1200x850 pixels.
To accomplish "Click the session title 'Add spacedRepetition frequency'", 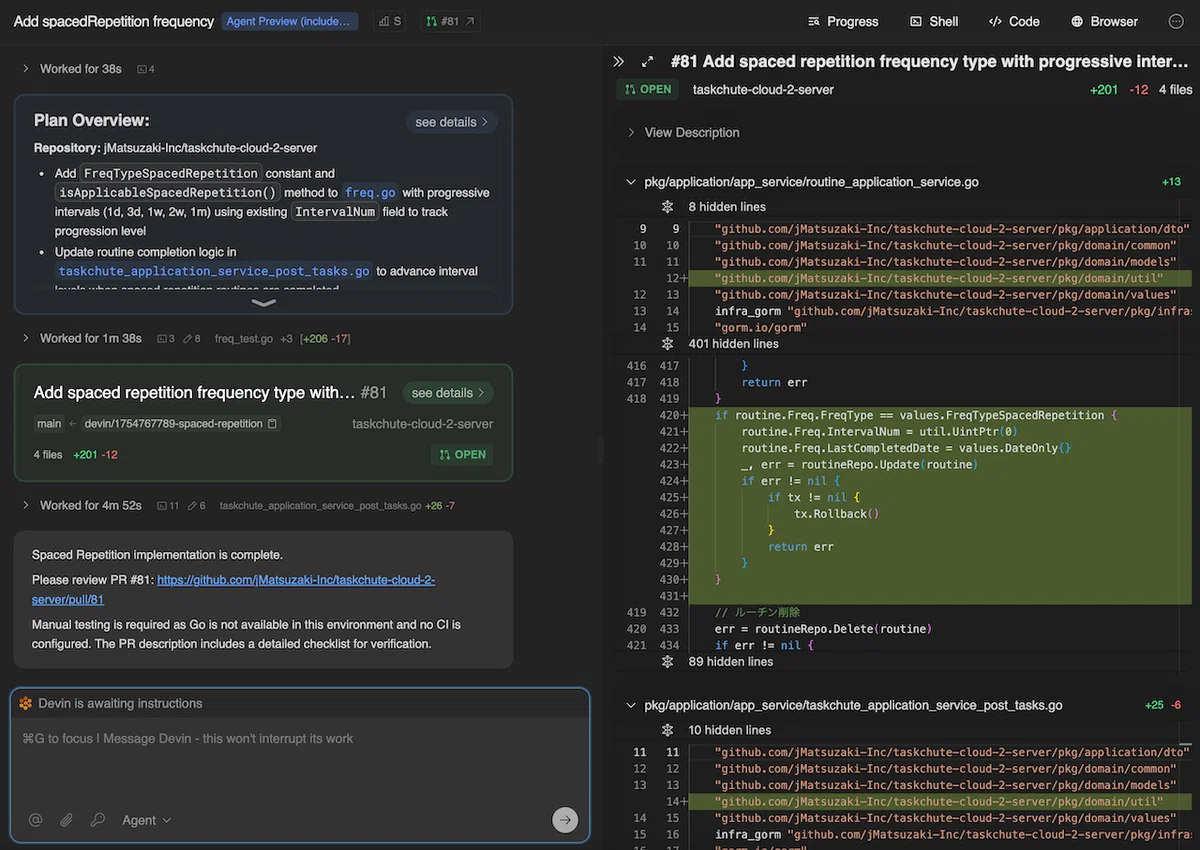I will point(114,21).
